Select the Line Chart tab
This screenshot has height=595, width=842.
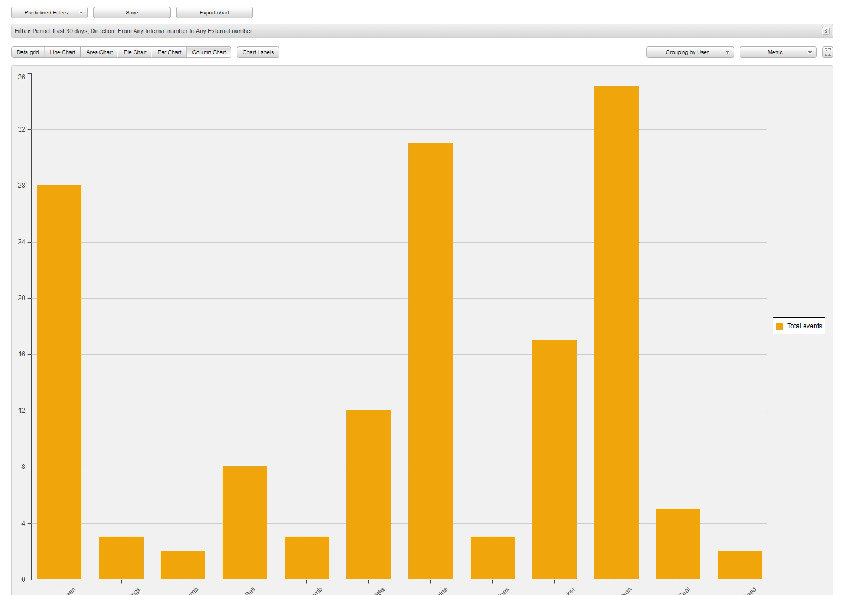(x=63, y=52)
